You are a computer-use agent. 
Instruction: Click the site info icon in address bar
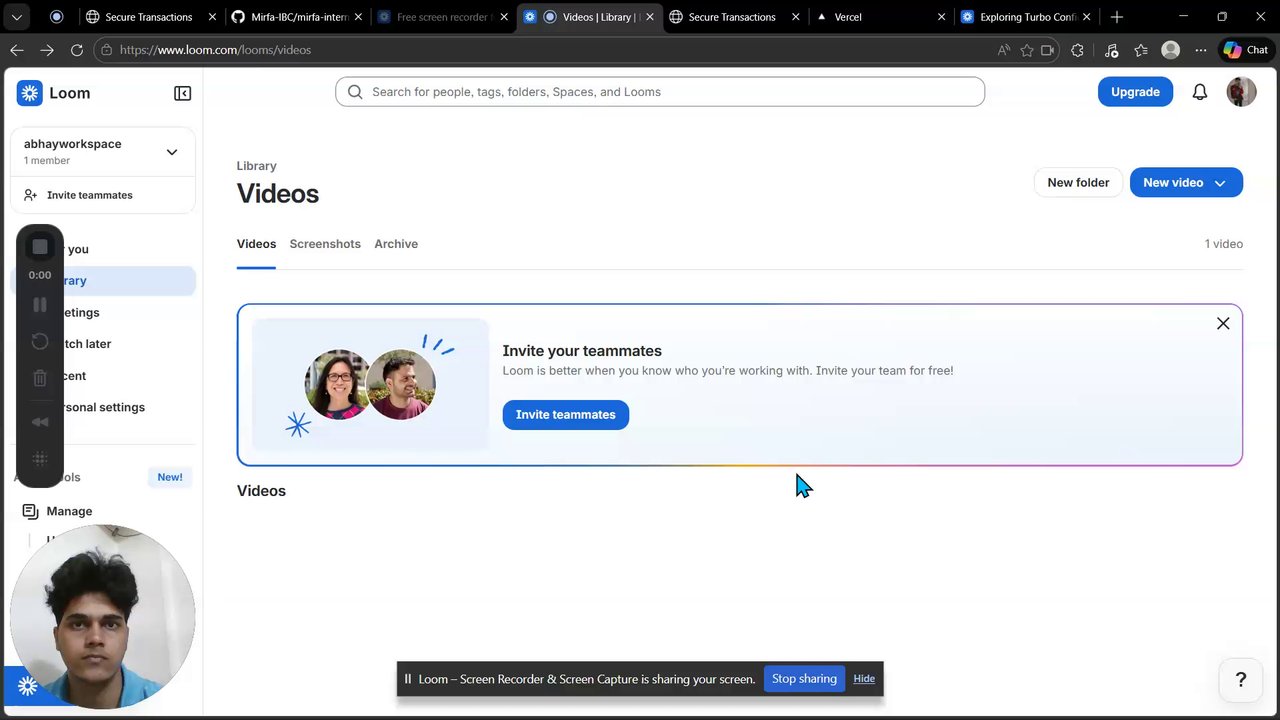pyautogui.click(x=106, y=50)
